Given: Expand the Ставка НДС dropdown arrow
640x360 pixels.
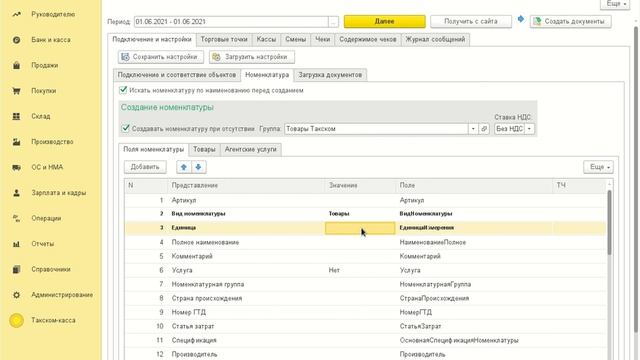Looking at the screenshot, I should (x=529, y=129).
